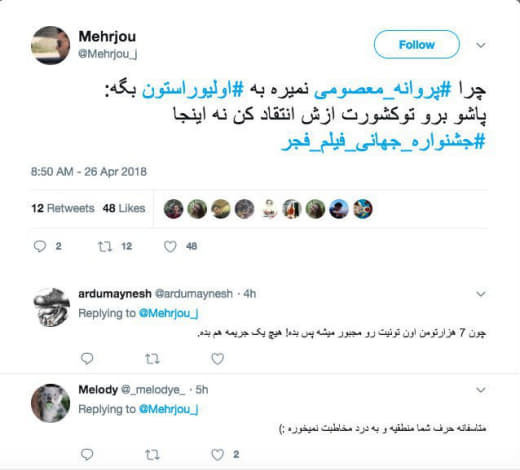Expand the options chevron on ardumaynesh's reply
Viewport: 520px width, 470px height.
481,294
